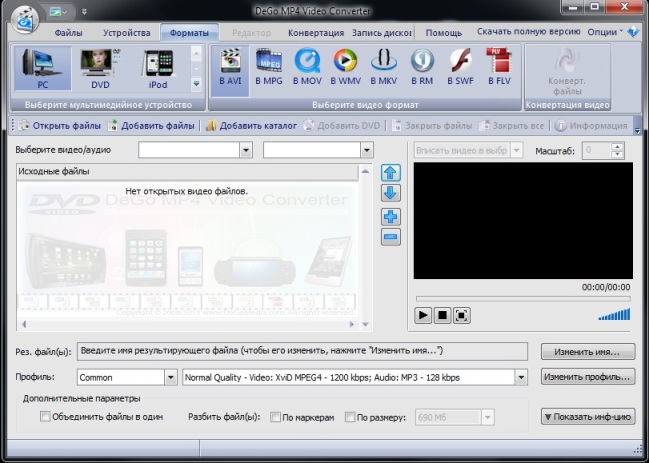Choose the В RM video format
This screenshot has height=463, width=649.
pos(422,67)
